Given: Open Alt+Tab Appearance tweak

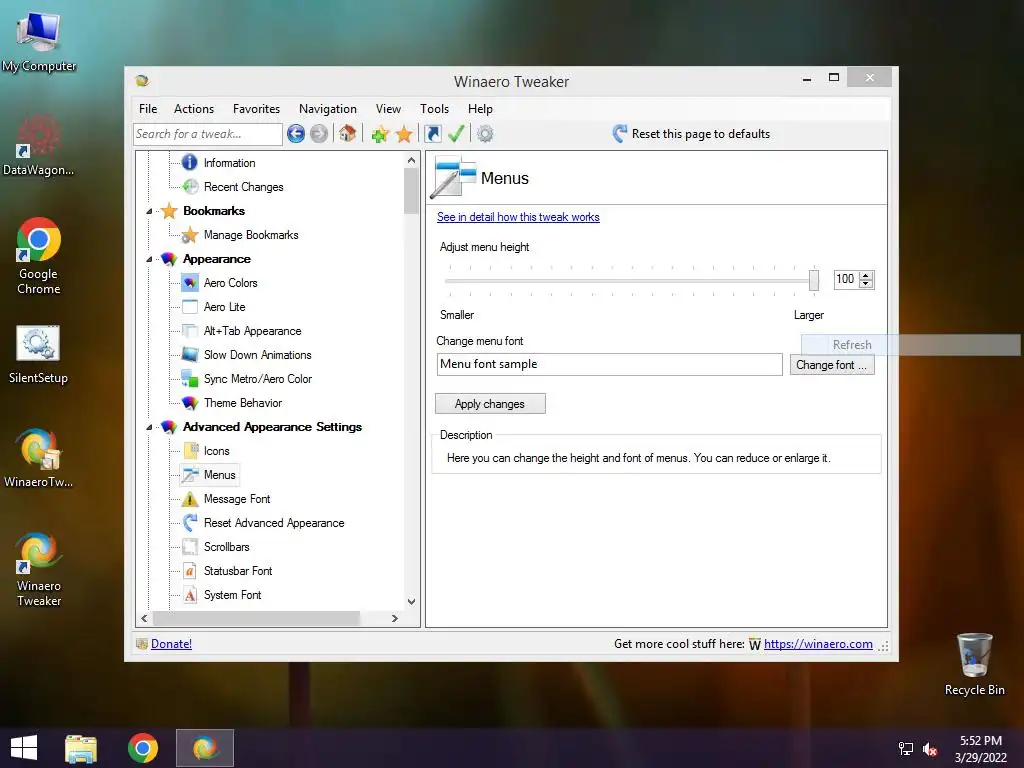Looking at the screenshot, I should tap(252, 331).
